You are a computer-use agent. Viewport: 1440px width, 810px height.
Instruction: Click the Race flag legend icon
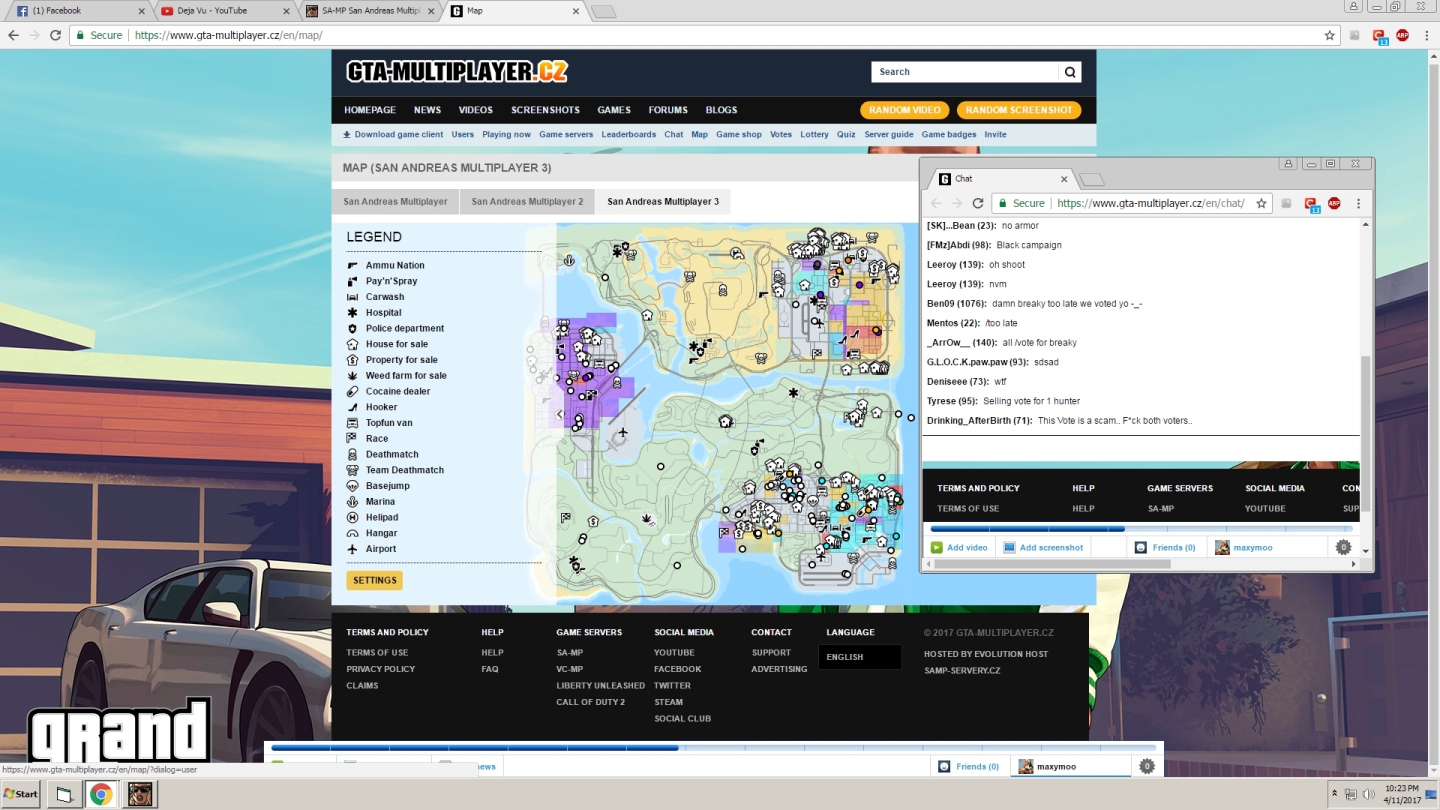352,439
